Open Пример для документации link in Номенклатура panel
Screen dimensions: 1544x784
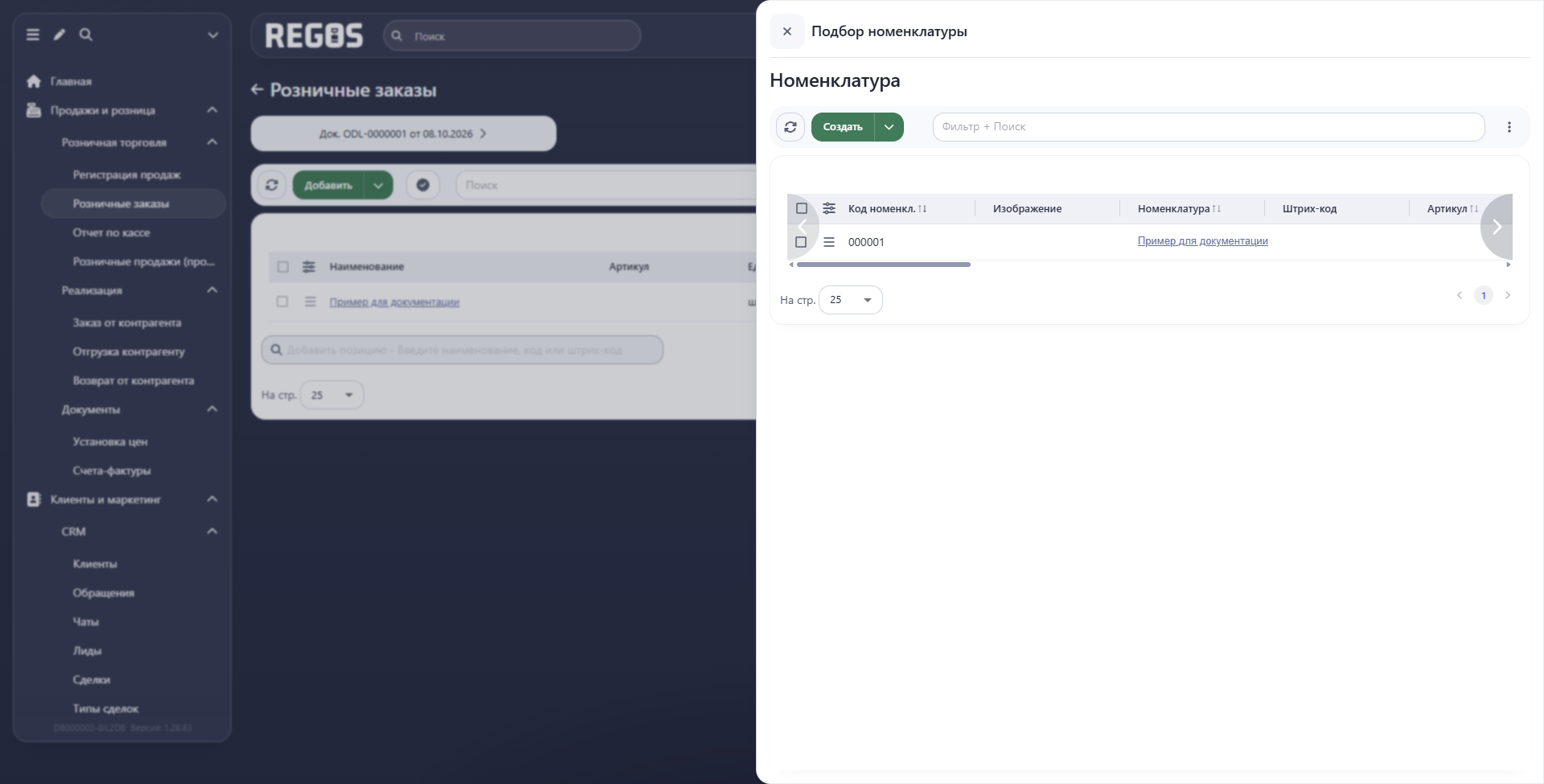[x=1202, y=241]
